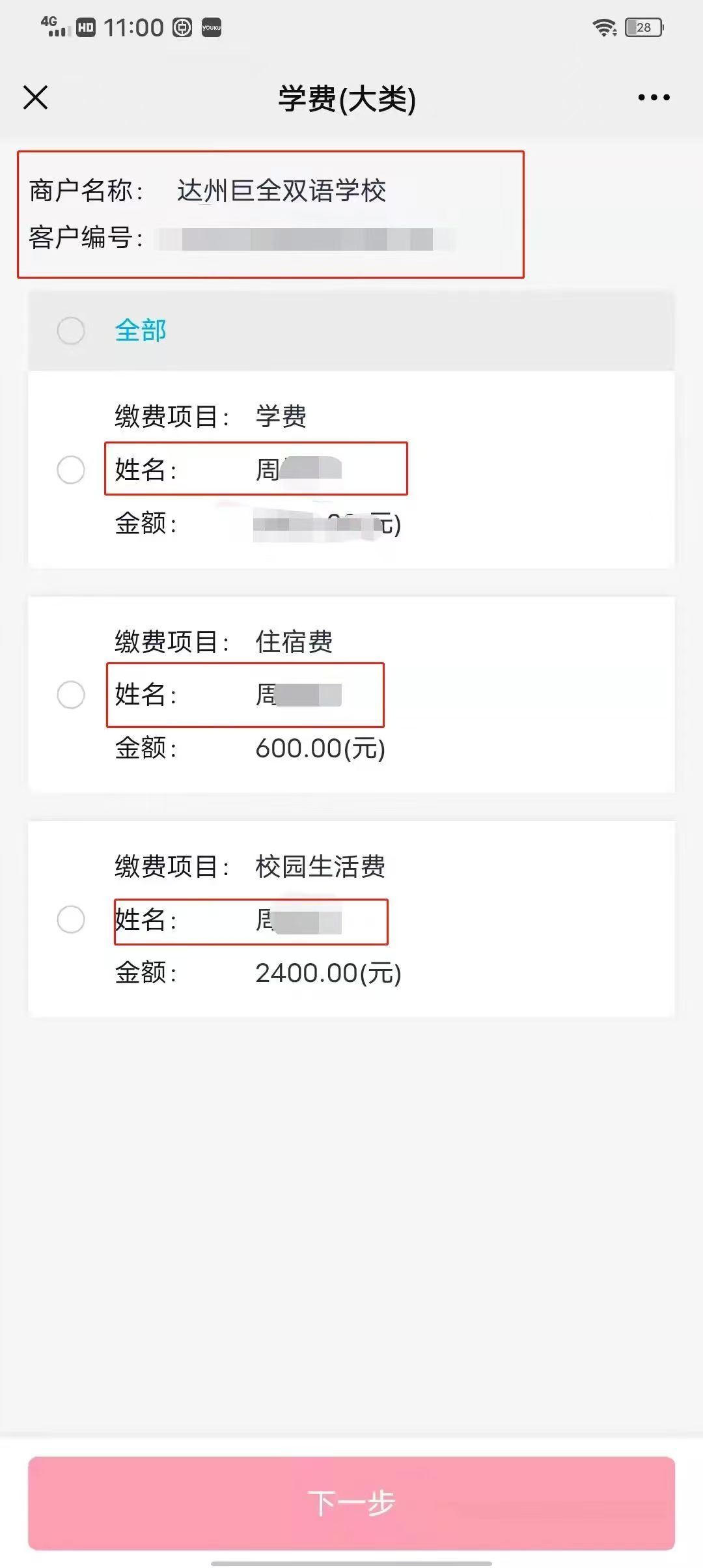Tap the HD status bar icon
This screenshot has width=703, height=1568.
coord(86,27)
